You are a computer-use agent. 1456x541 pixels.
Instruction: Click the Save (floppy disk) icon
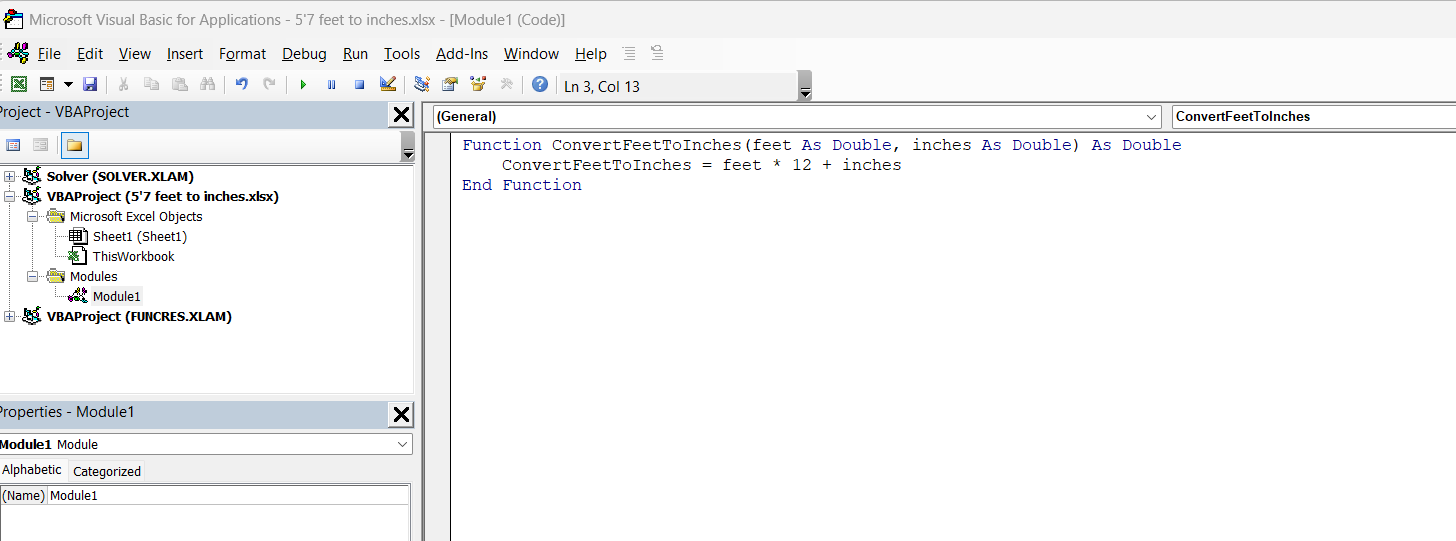coord(90,85)
